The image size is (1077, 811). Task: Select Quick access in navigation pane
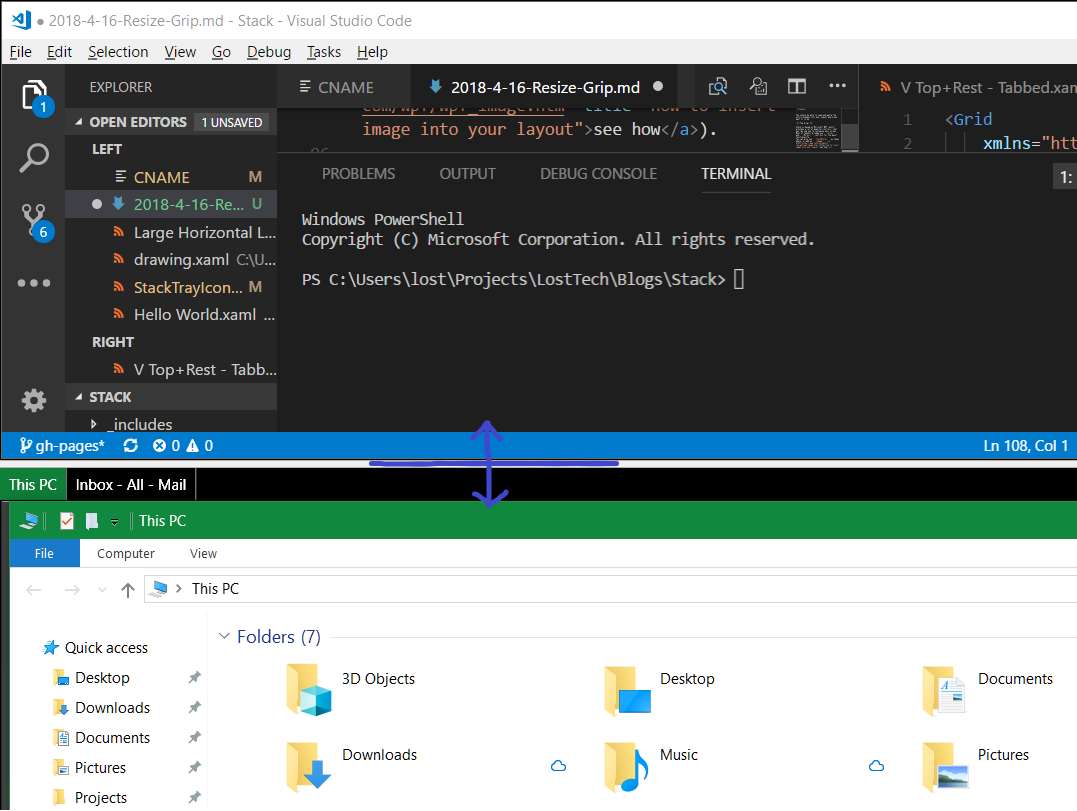[x=96, y=648]
